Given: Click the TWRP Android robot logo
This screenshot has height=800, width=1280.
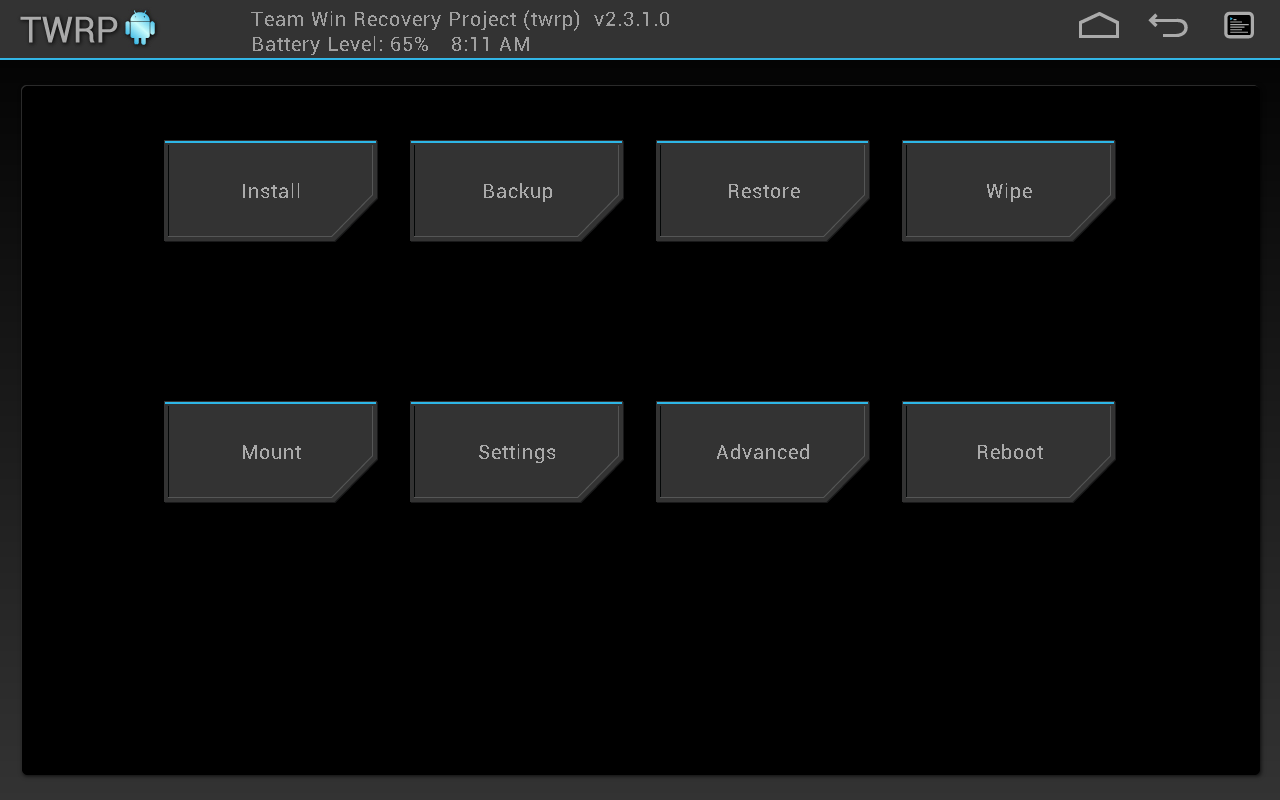Looking at the screenshot, I should point(141,28).
